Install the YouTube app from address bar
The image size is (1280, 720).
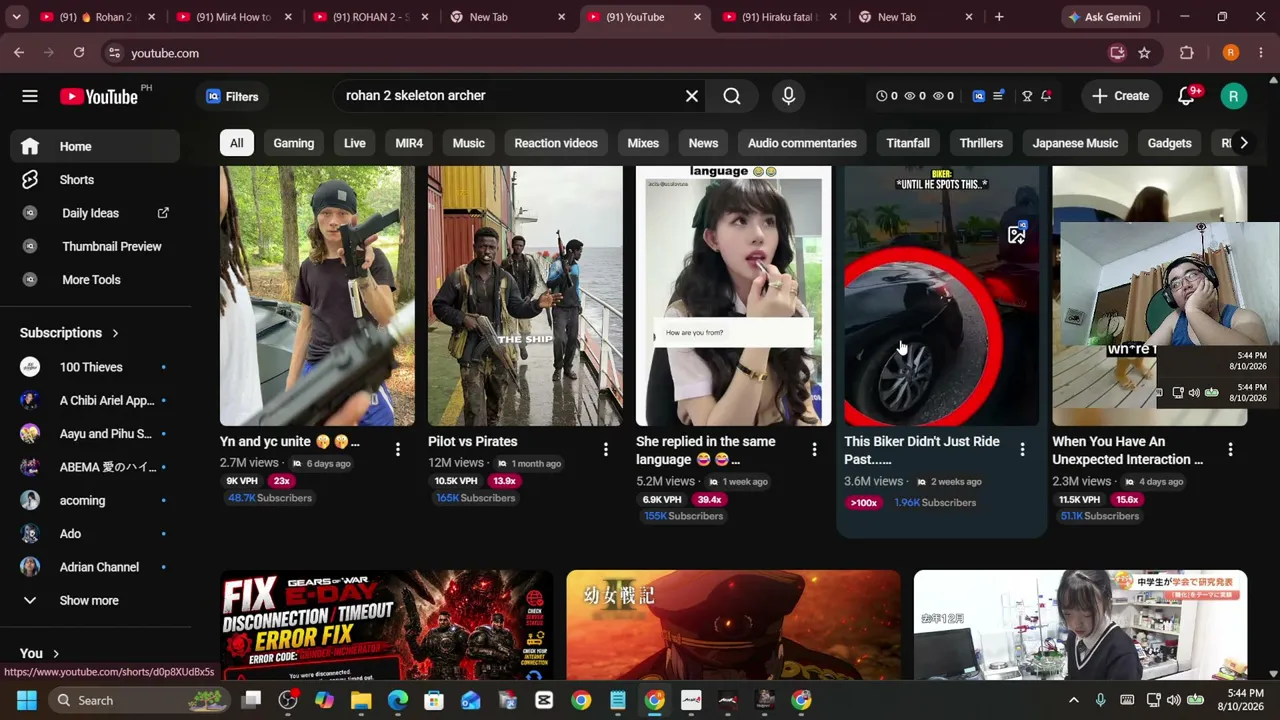click(1117, 53)
